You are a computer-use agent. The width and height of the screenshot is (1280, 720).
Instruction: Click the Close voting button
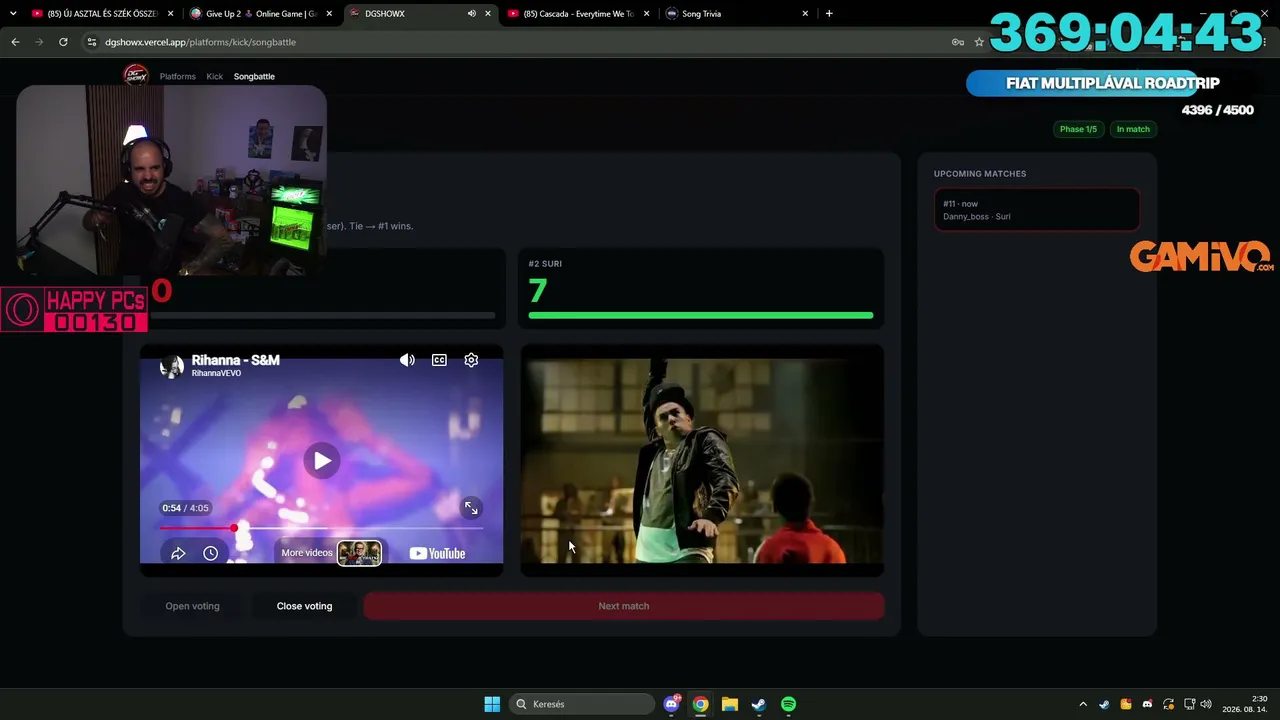(304, 606)
